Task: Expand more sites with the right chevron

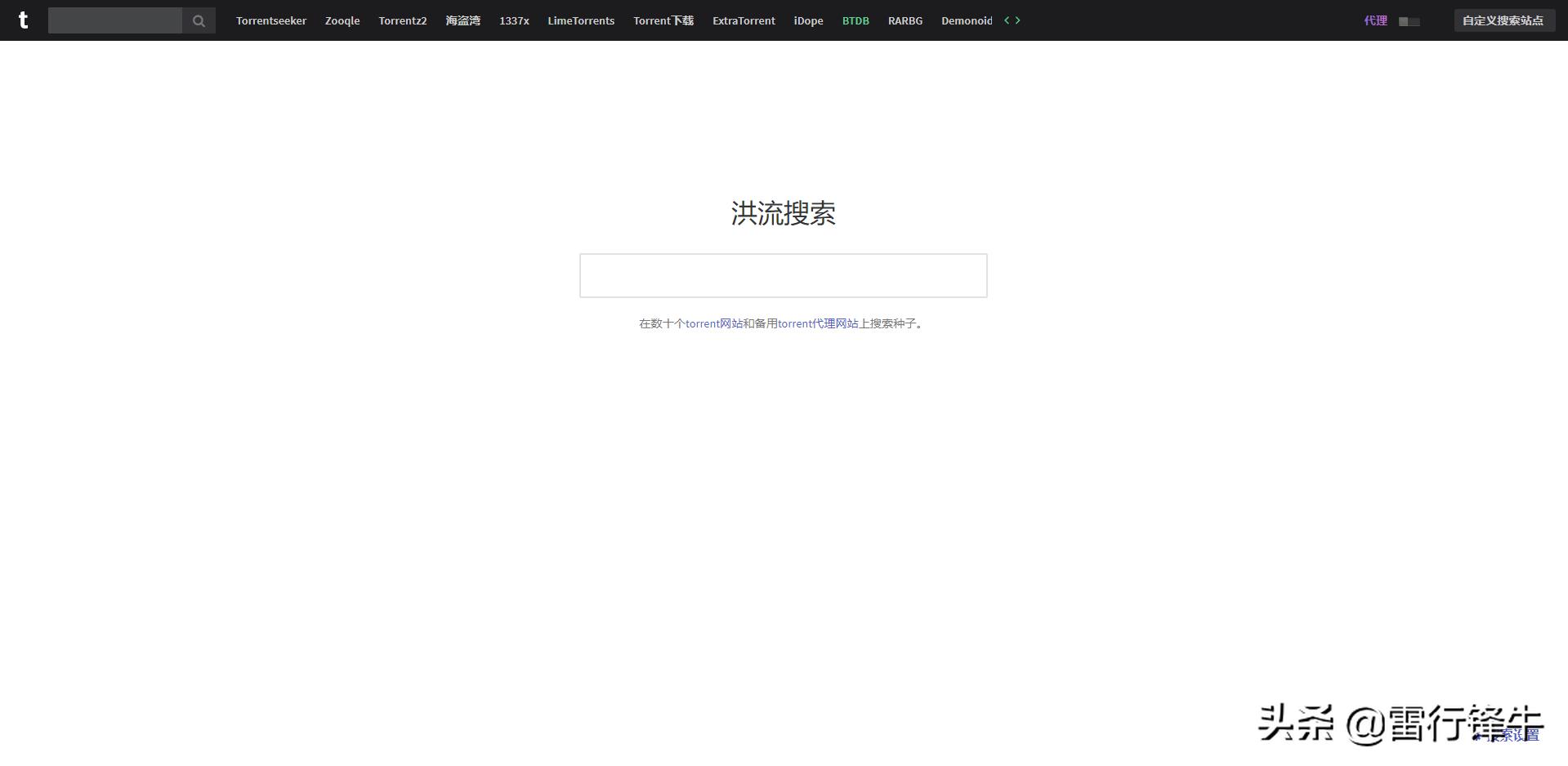Action: tap(1017, 20)
